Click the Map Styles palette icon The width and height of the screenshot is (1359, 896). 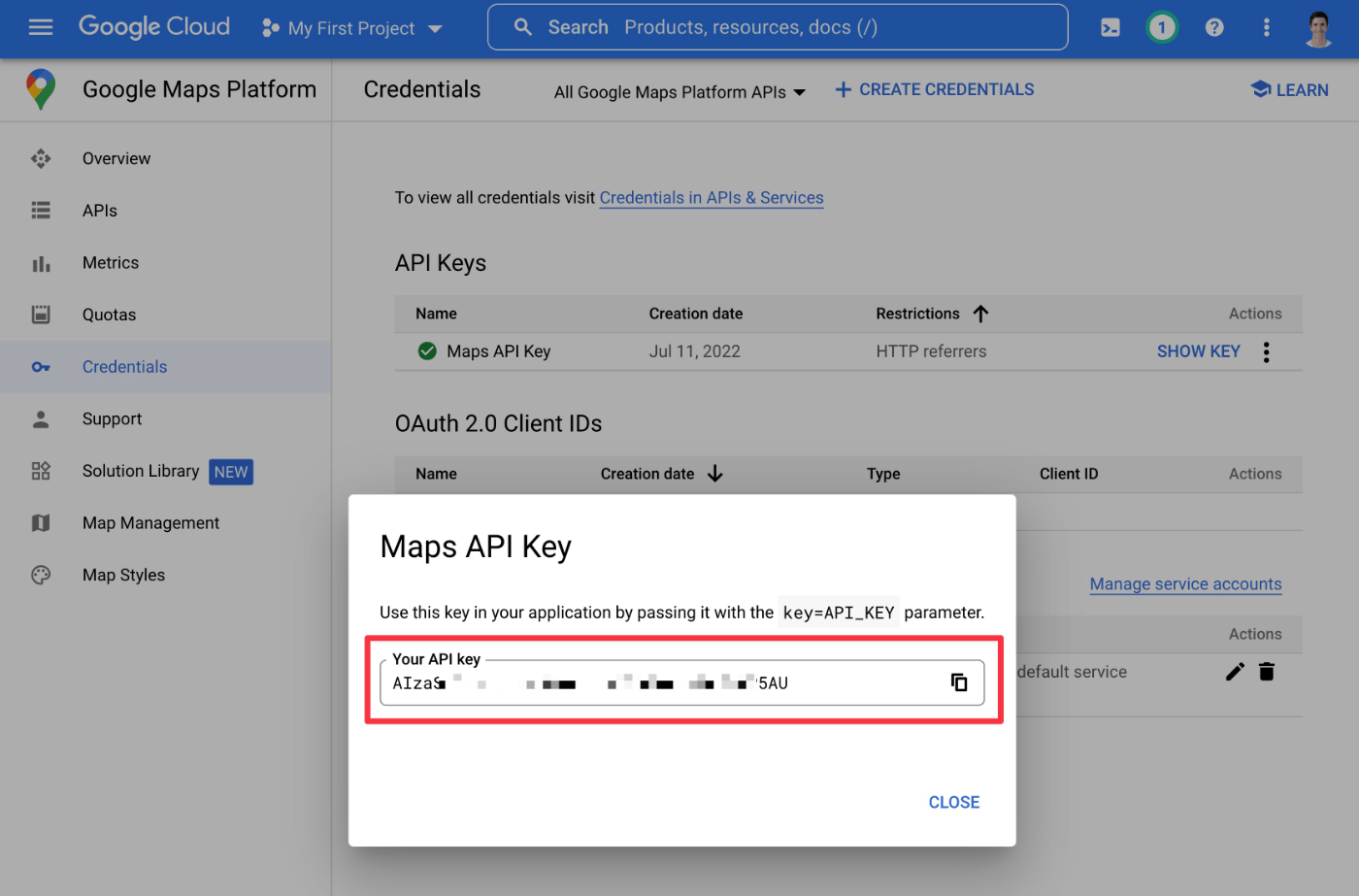[x=41, y=575]
